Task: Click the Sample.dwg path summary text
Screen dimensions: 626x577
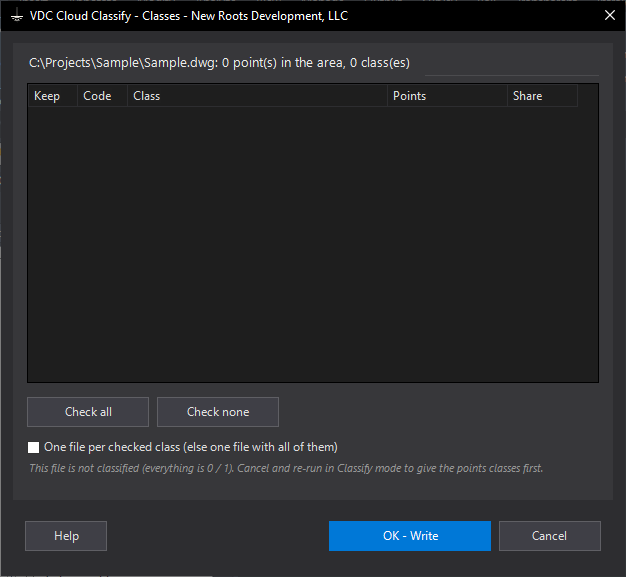Action: pos(219,63)
